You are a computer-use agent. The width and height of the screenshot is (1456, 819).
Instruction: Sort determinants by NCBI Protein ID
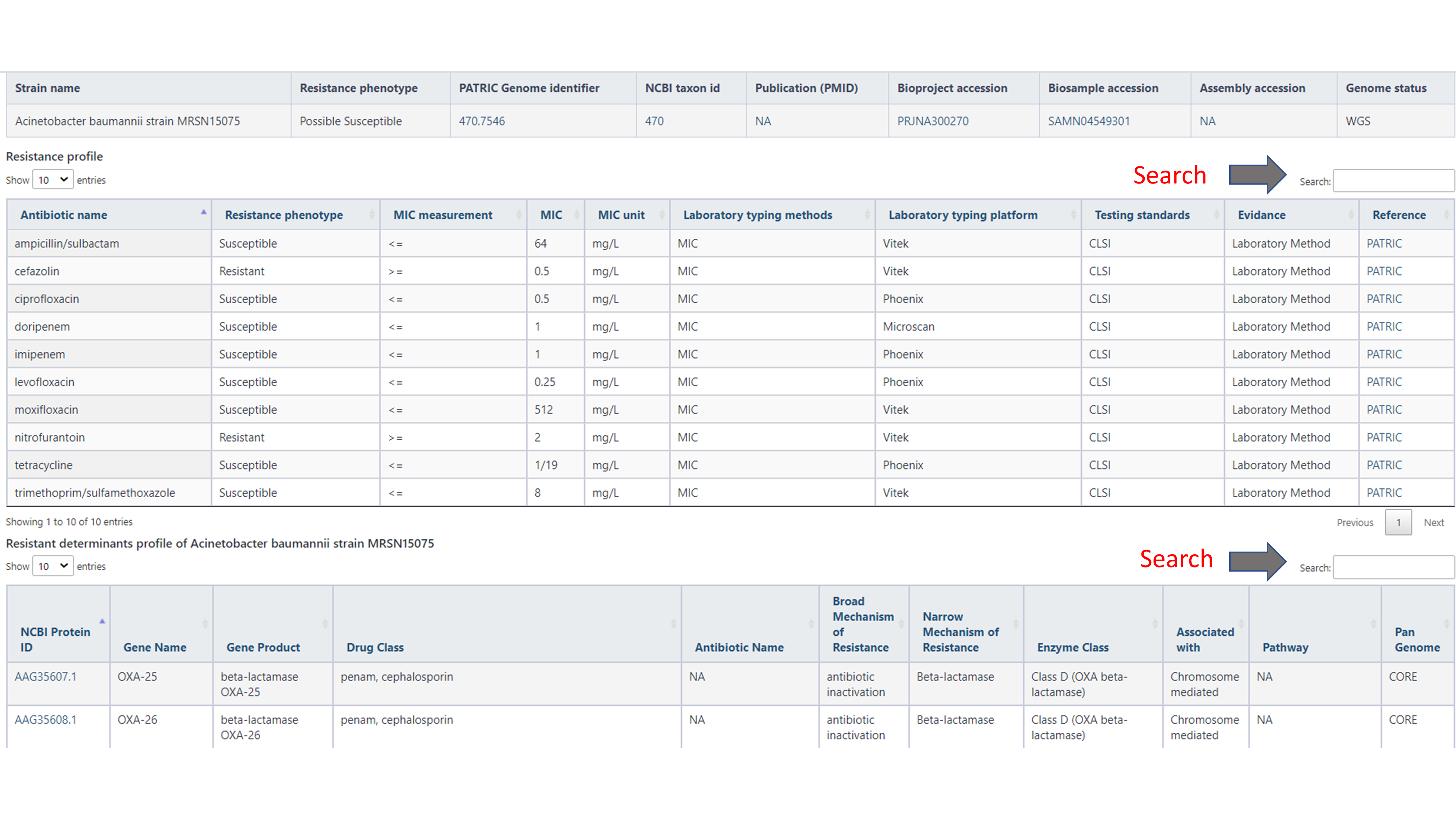coord(55,639)
